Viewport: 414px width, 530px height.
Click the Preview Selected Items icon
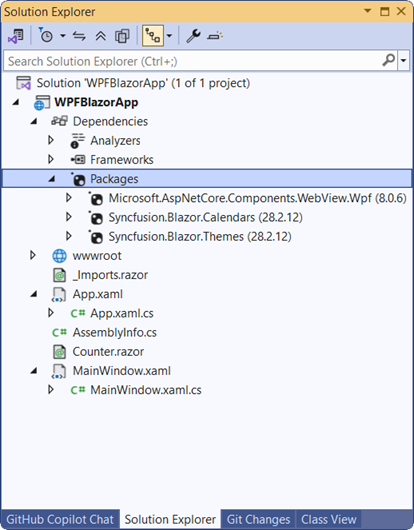click(215, 35)
